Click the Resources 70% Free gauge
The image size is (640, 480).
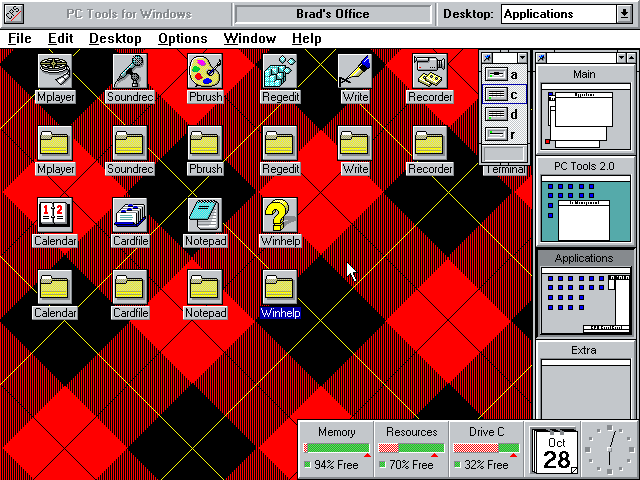coord(411,449)
